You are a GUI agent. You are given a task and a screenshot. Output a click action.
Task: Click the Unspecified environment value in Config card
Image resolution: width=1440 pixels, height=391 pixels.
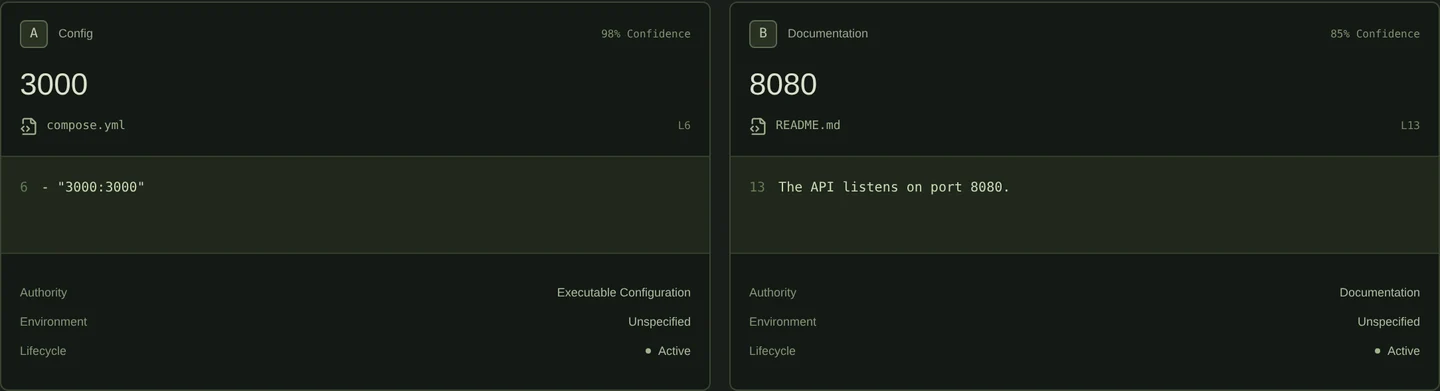(x=659, y=322)
